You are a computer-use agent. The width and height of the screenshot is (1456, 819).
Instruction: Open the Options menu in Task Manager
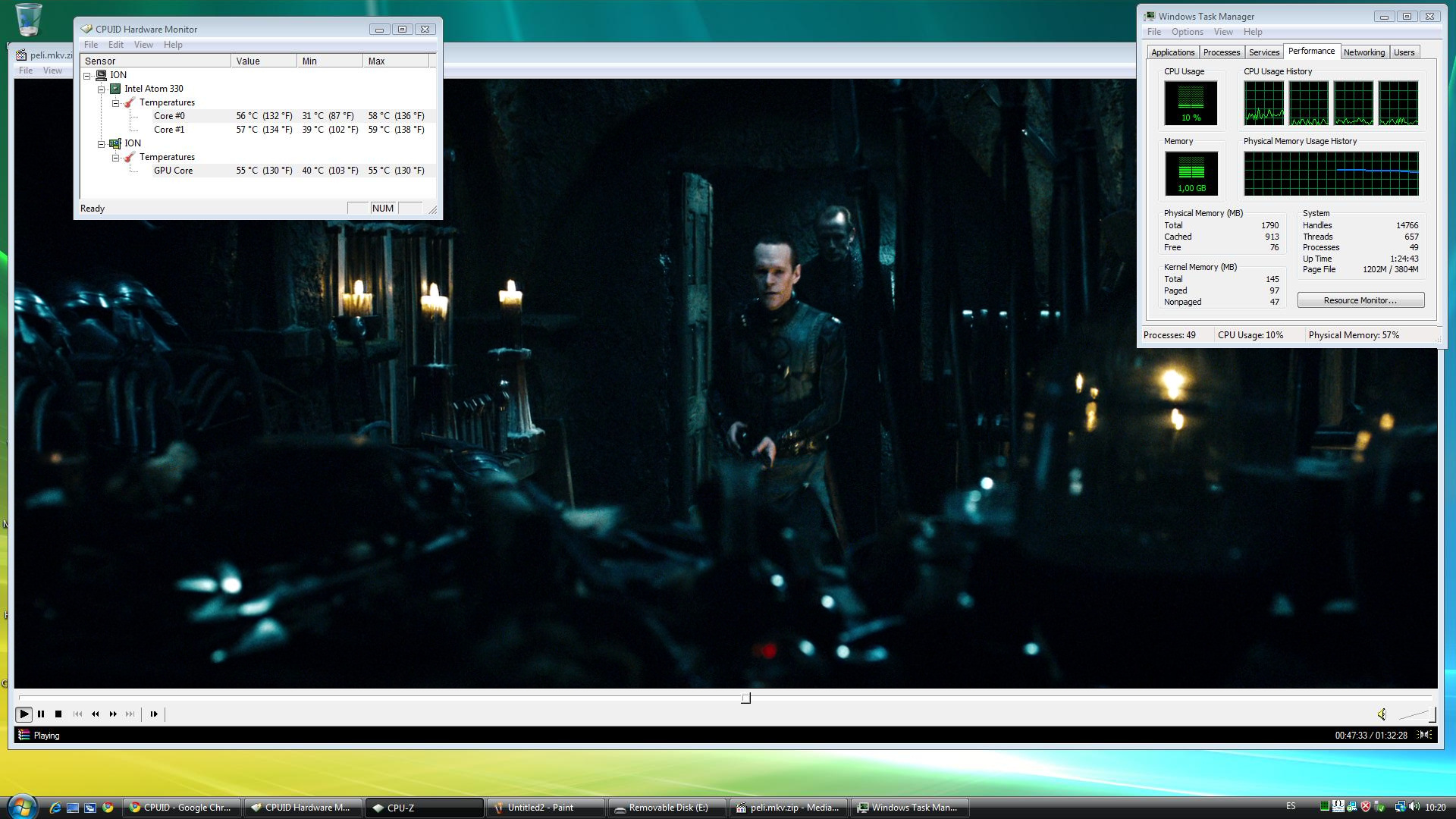click(x=1187, y=32)
